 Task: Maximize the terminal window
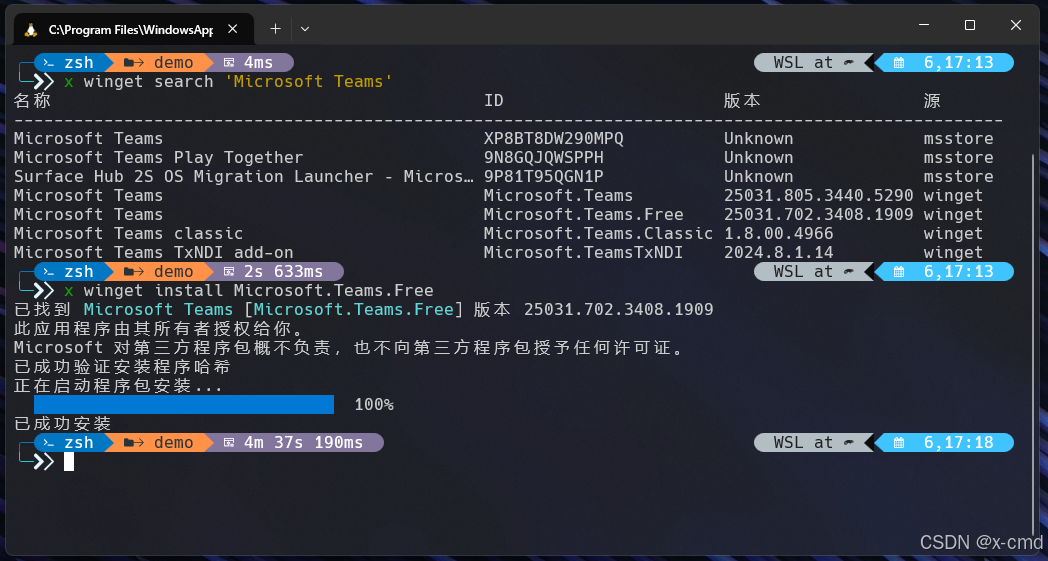tap(970, 25)
